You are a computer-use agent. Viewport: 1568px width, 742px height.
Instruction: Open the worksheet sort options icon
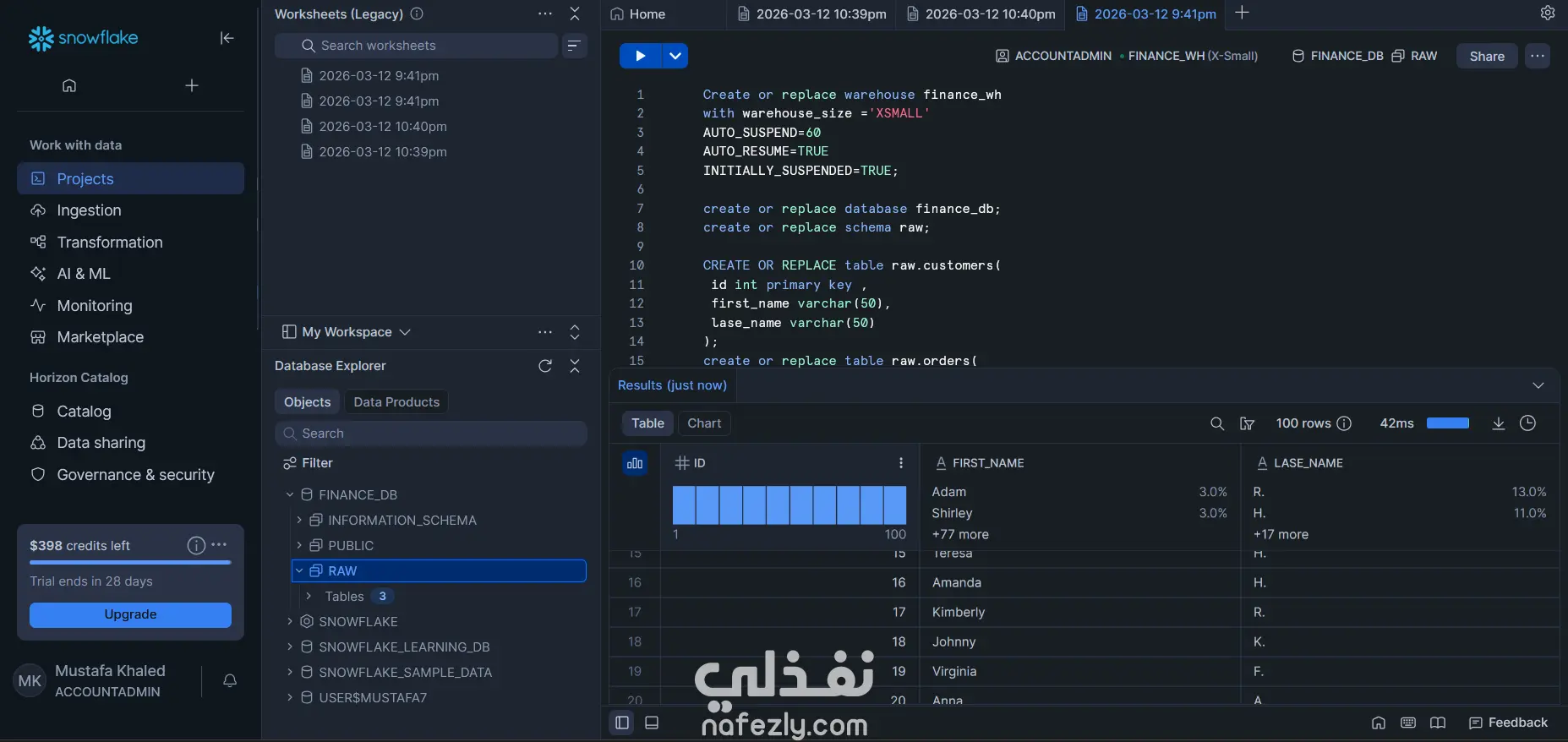point(574,46)
